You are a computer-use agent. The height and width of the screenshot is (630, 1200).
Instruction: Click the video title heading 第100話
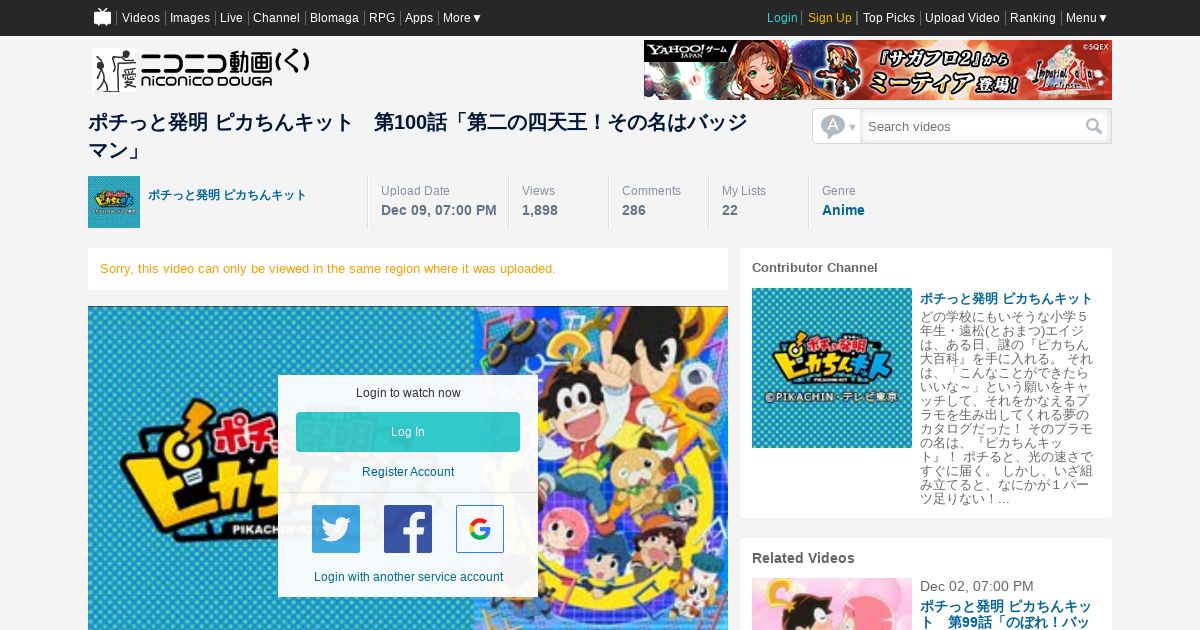click(418, 136)
